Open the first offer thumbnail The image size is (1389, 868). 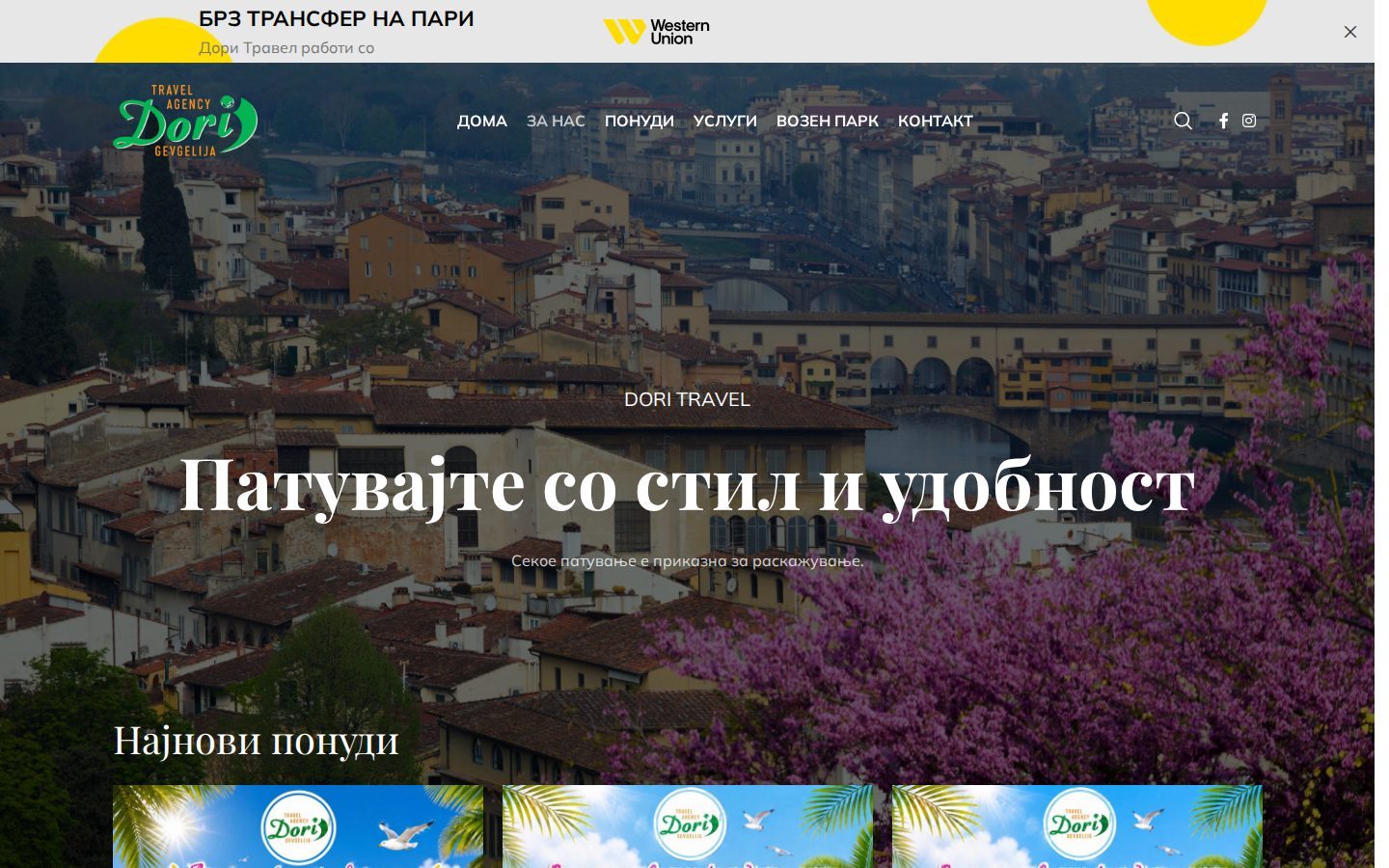pyautogui.click(x=298, y=827)
